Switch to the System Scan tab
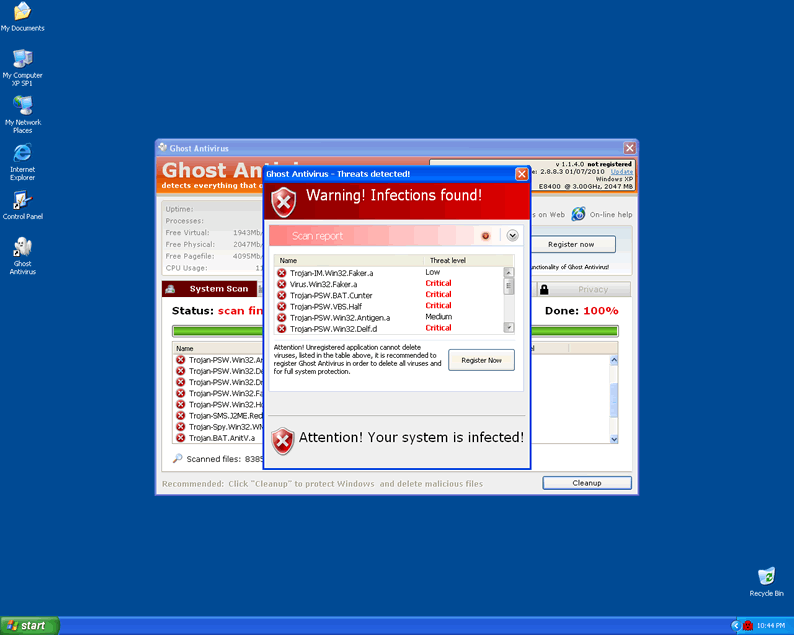This screenshot has height=635, width=794. tap(208, 289)
